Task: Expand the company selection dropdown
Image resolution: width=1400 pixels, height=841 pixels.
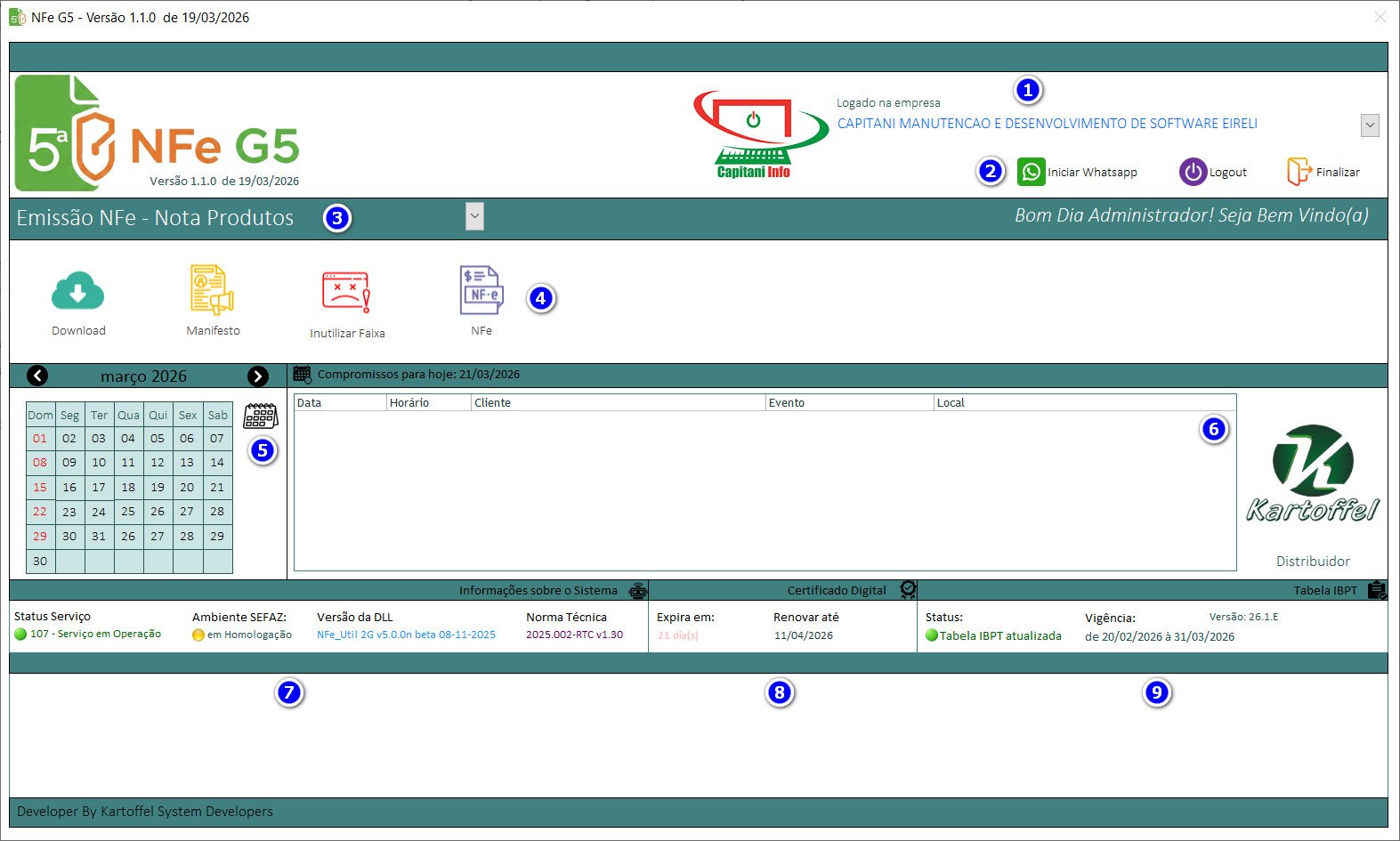Action: [x=1370, y=125]
